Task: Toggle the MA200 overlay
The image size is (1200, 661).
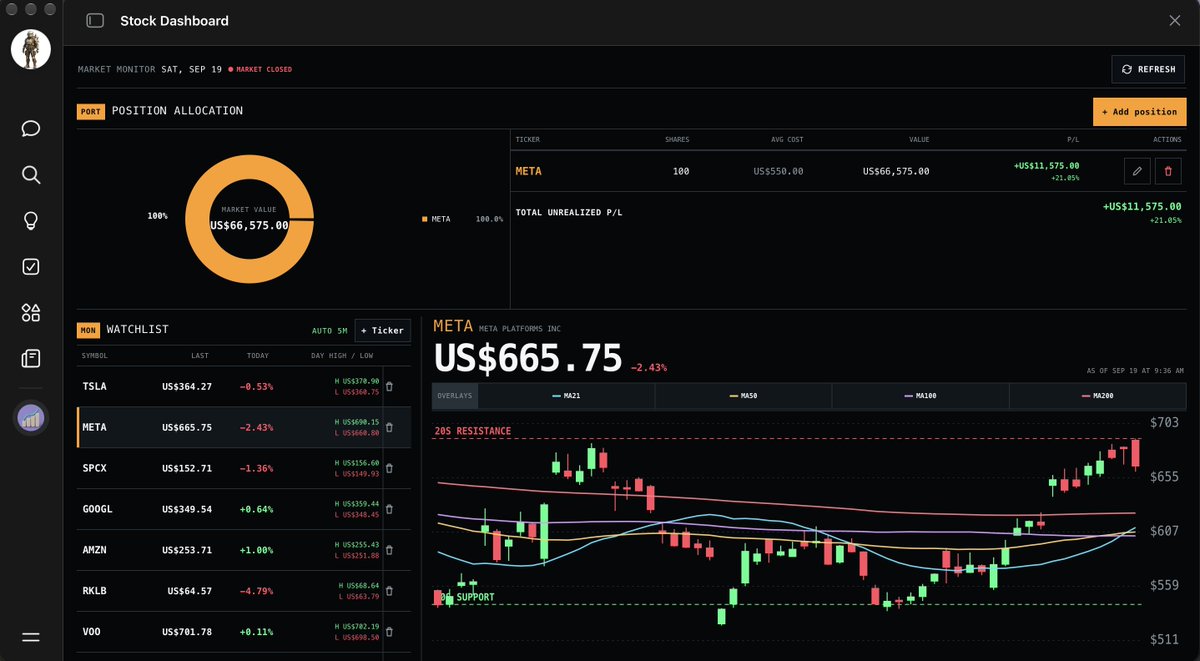Action: pyautogui.click(x=1097, y=396)
